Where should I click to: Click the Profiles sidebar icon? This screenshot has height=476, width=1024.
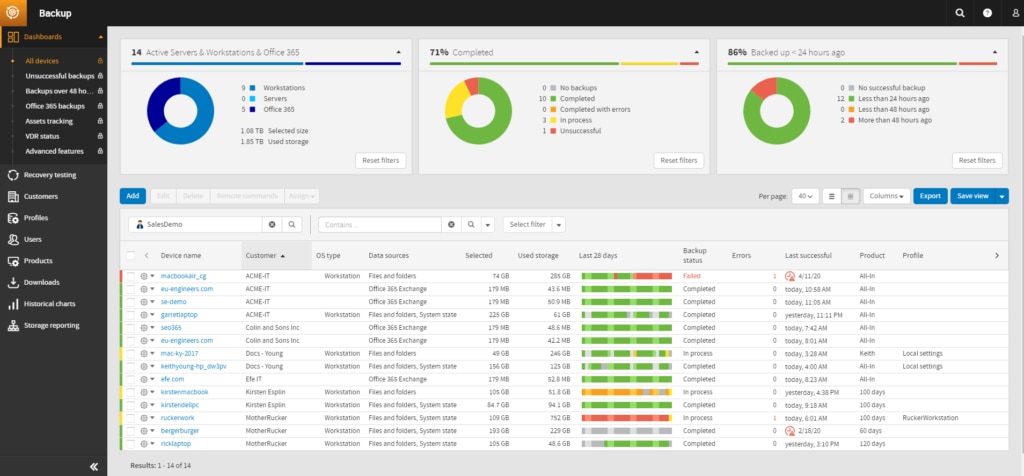(x=12, y=218)
